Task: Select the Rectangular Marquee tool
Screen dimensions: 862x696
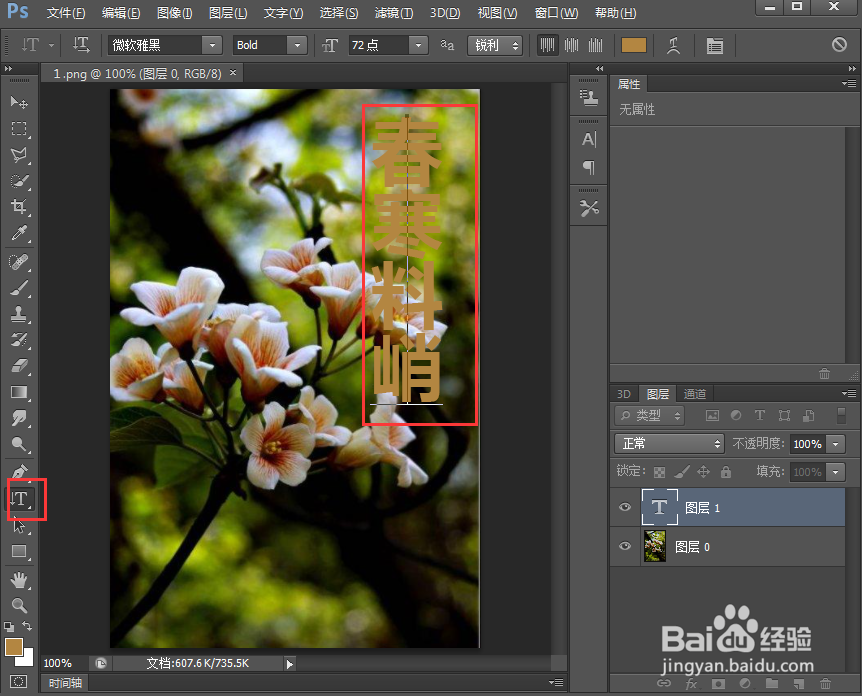Action: [19, 129]
